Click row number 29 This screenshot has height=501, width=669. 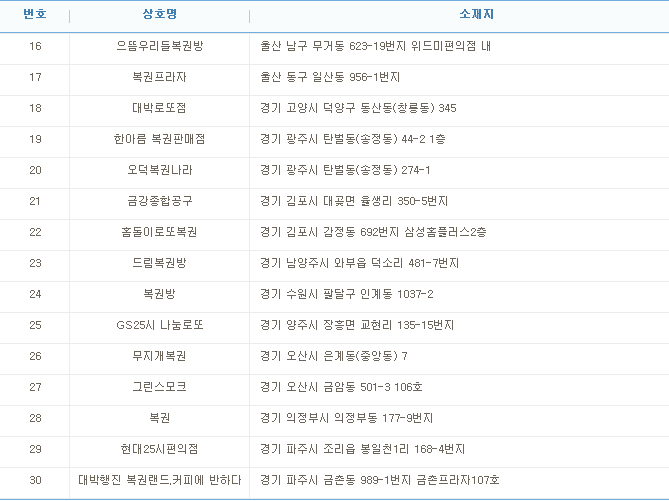point(35,449)
